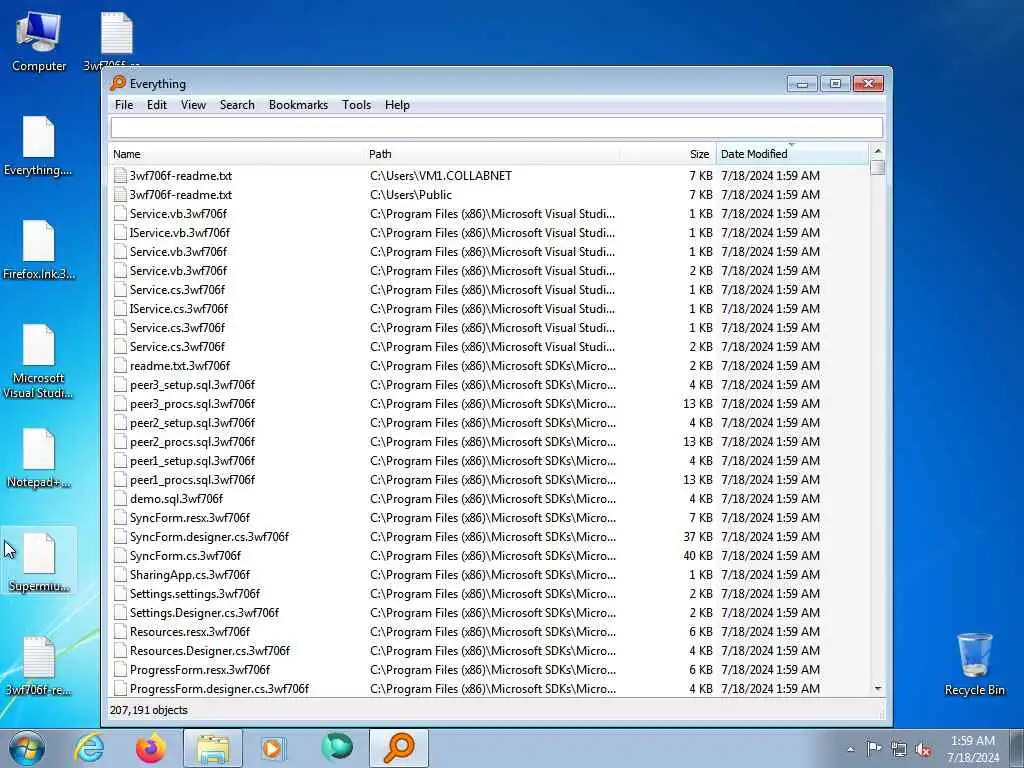Open the Edit menu
This screenshot has height=768, width=1024.
click(x=157, y=104)
